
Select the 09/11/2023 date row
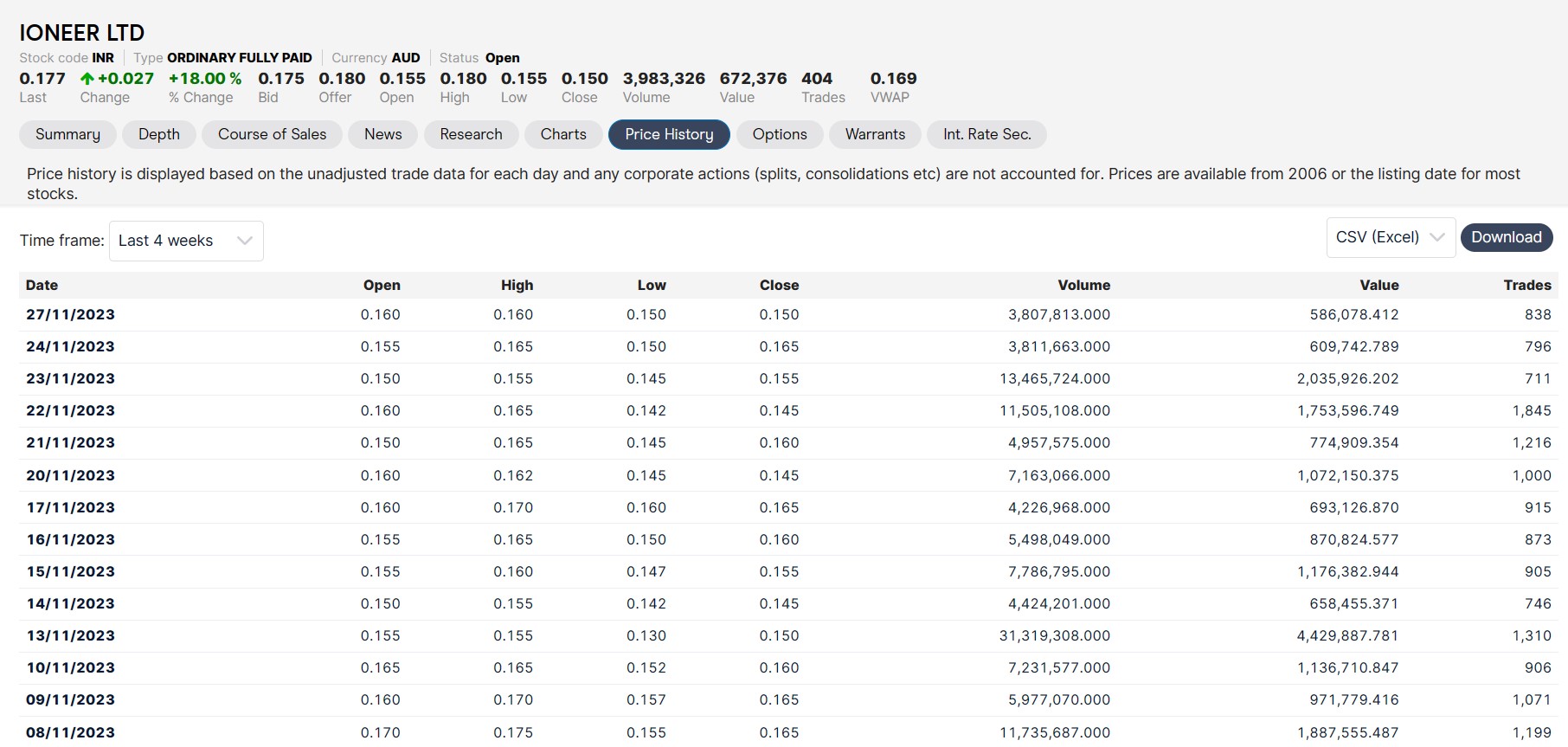(788, 699)
